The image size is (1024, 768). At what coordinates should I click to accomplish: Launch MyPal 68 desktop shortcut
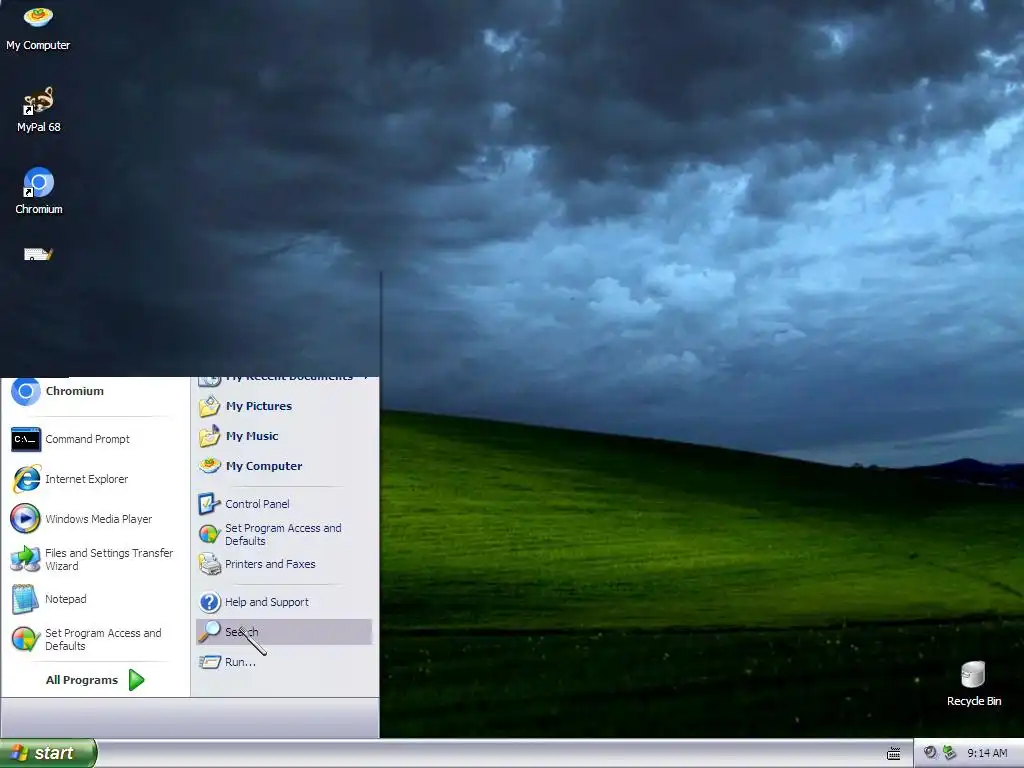click(38, 101)
